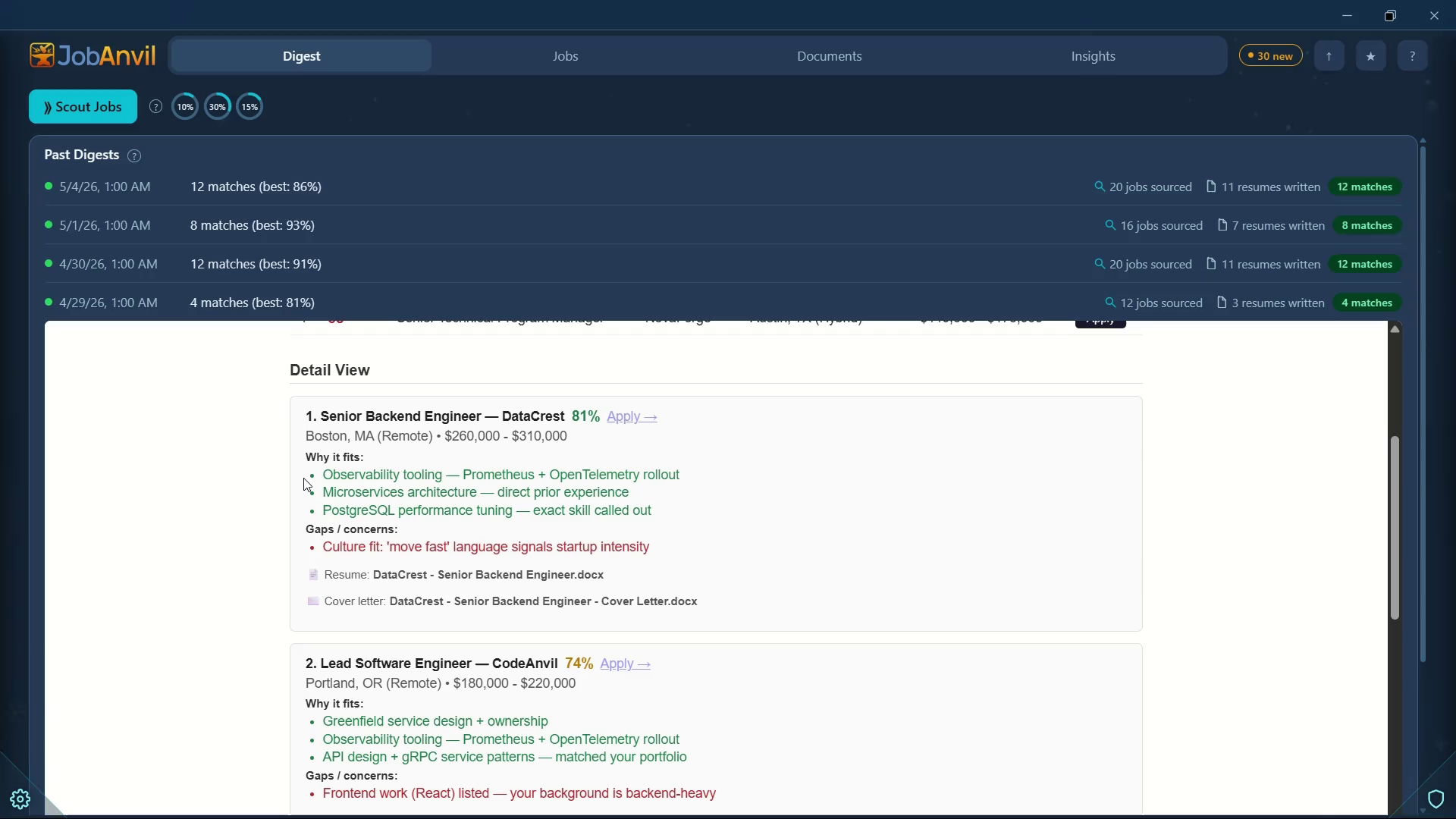Click the 10% progress ring
The image size is (1456, 819).
pyautogui.click(x=185, y=107)
